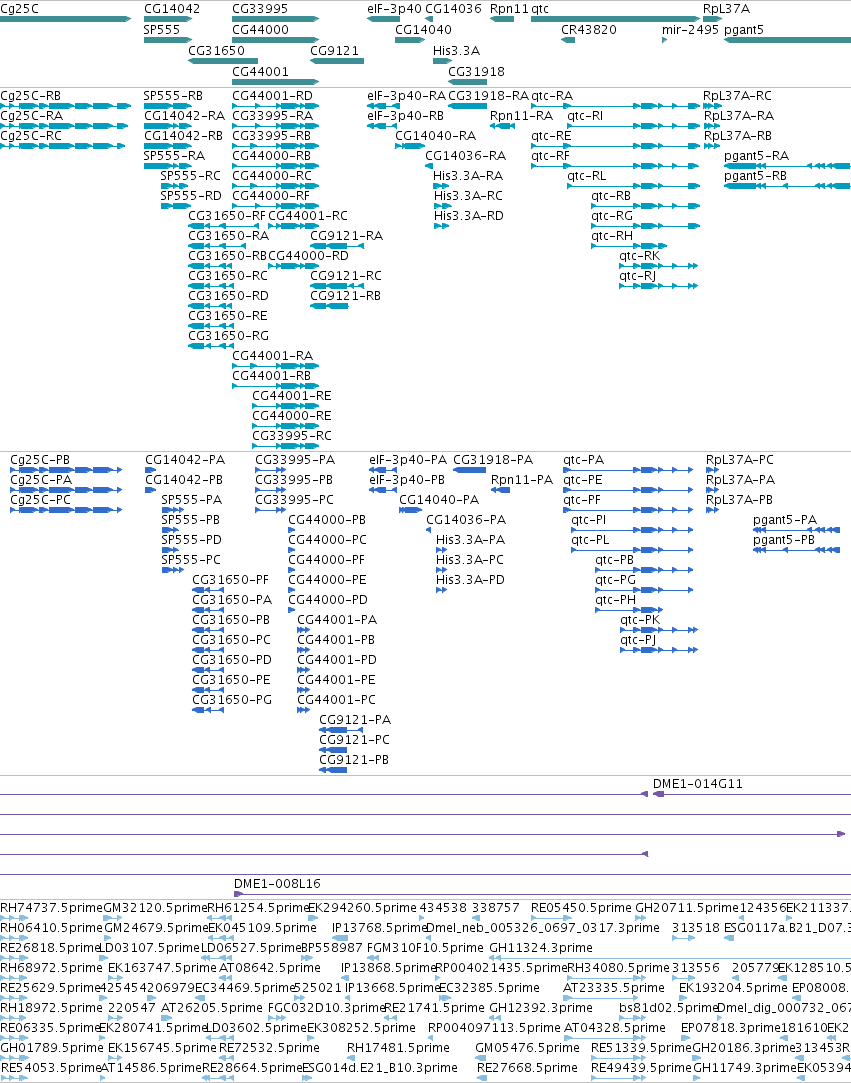This screenshot has height=1083, width=851.
Task: Select transcript Cg25C-RB
Action: (x=30, y=95)
